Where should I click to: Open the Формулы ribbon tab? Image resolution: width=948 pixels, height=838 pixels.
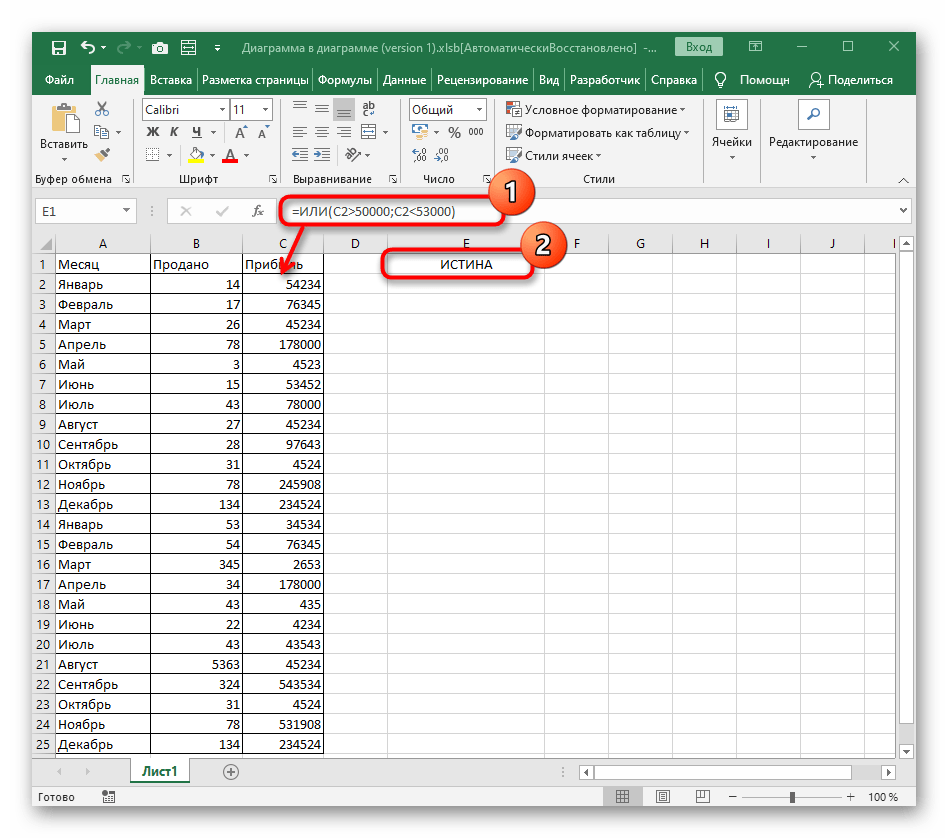point(345,80)
